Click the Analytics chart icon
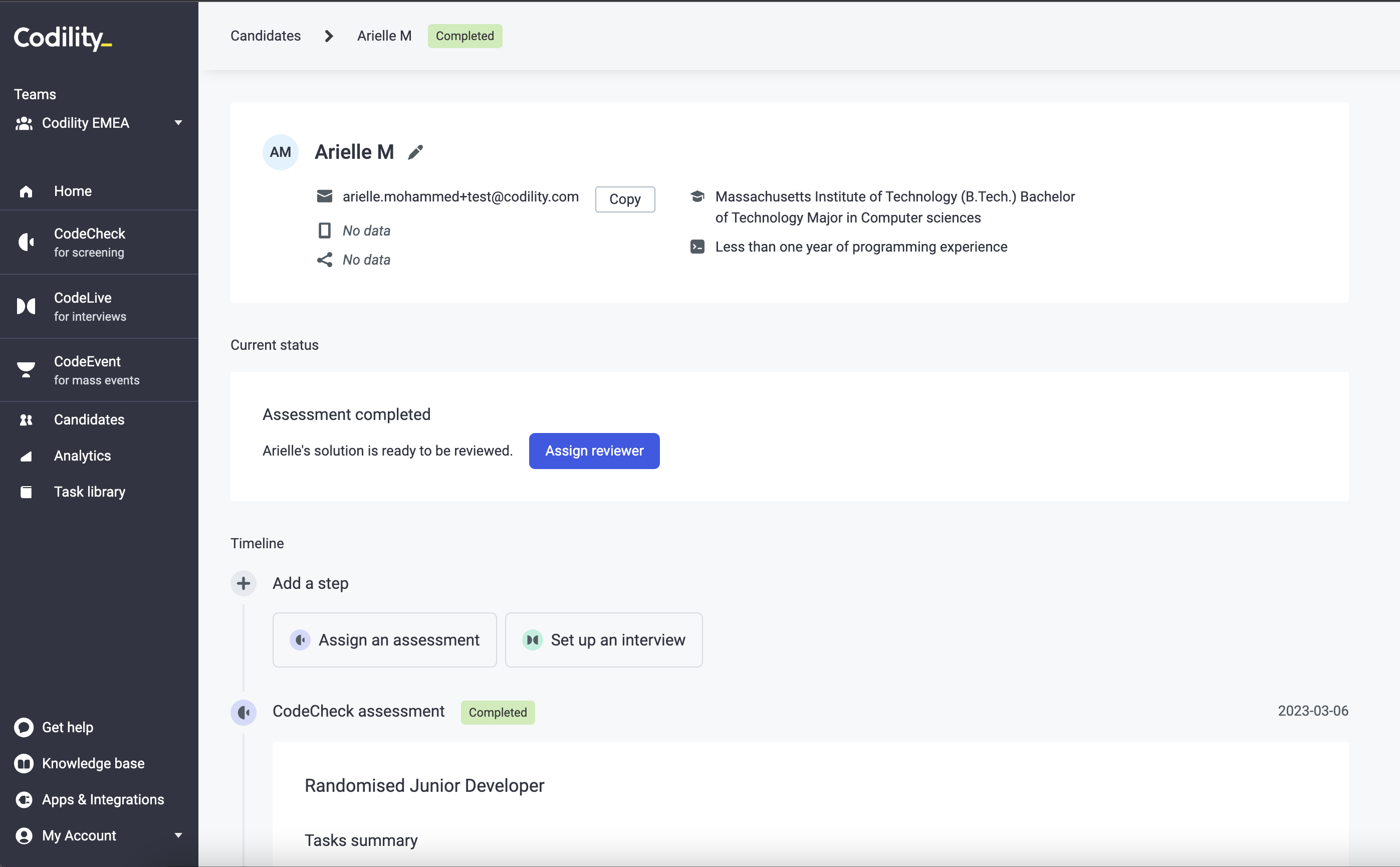The image size is (1400, 867). tap(26, 457)
